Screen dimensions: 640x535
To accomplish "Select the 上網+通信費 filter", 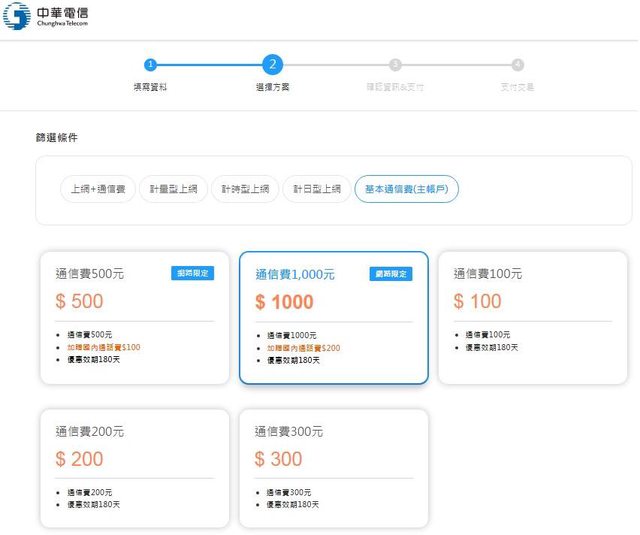I will point(98,189).
